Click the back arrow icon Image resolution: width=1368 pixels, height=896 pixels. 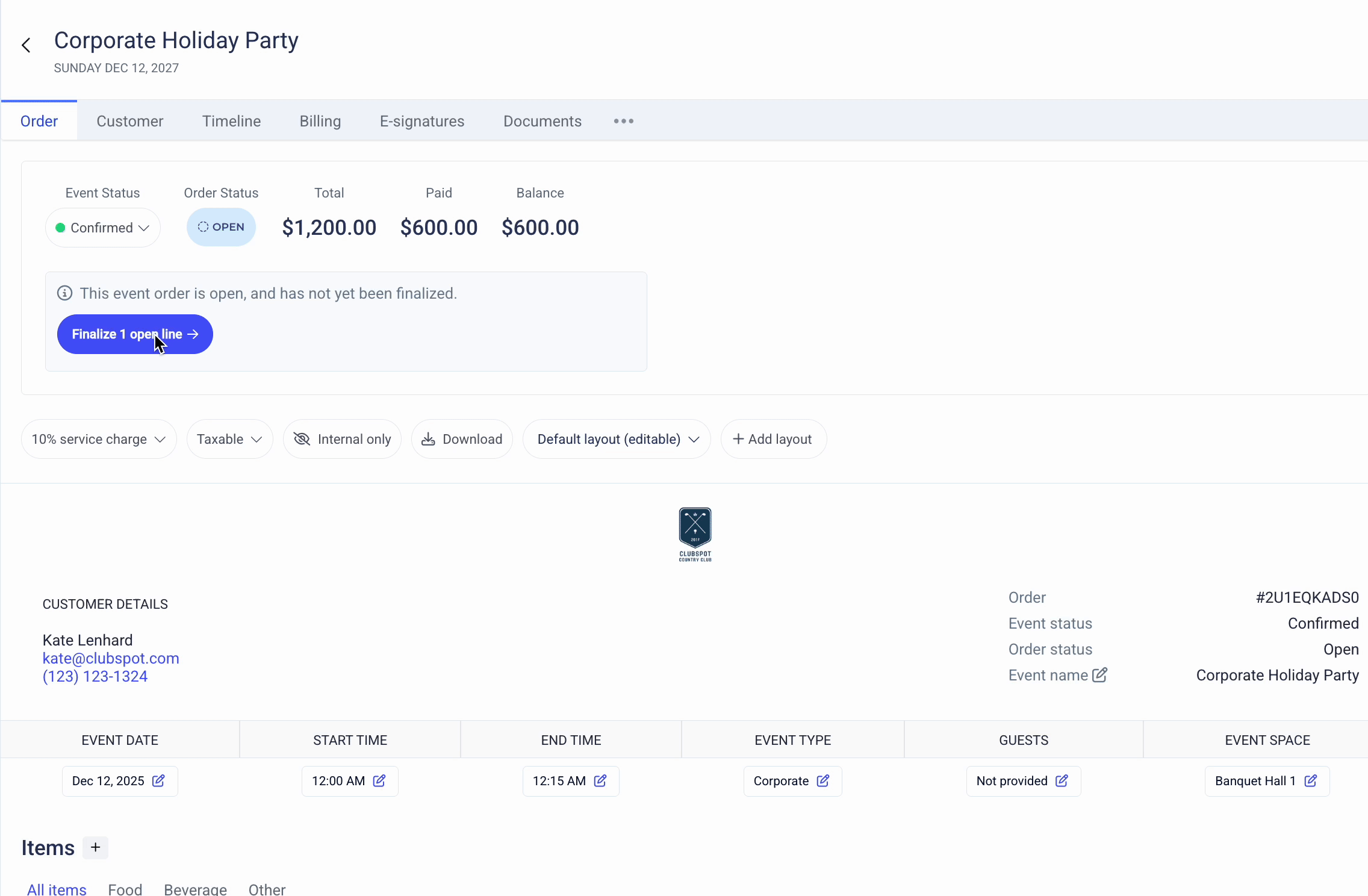click(26, 45)
